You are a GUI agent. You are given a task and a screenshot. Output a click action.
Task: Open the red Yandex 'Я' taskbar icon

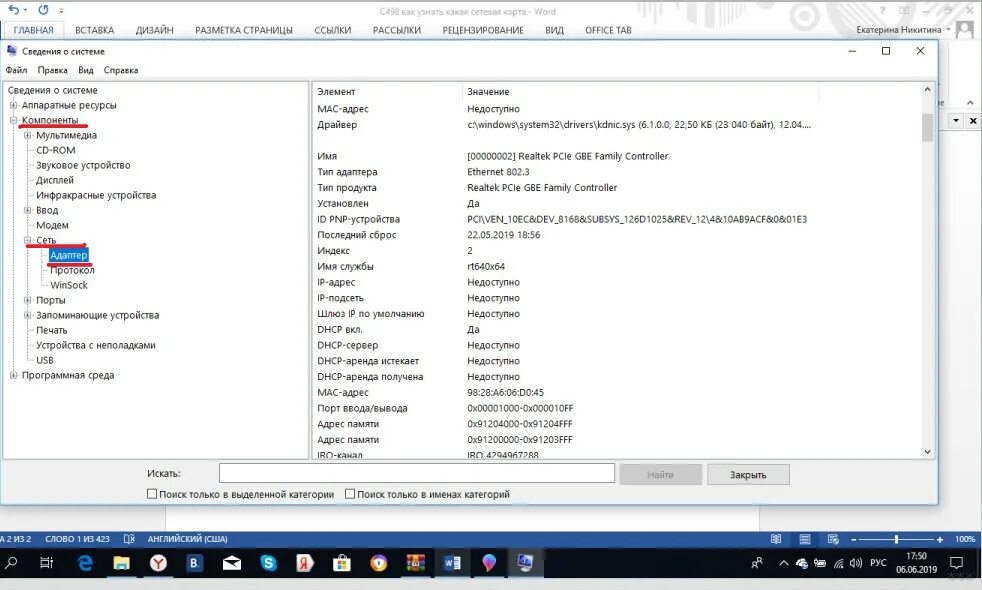(305, 563)
